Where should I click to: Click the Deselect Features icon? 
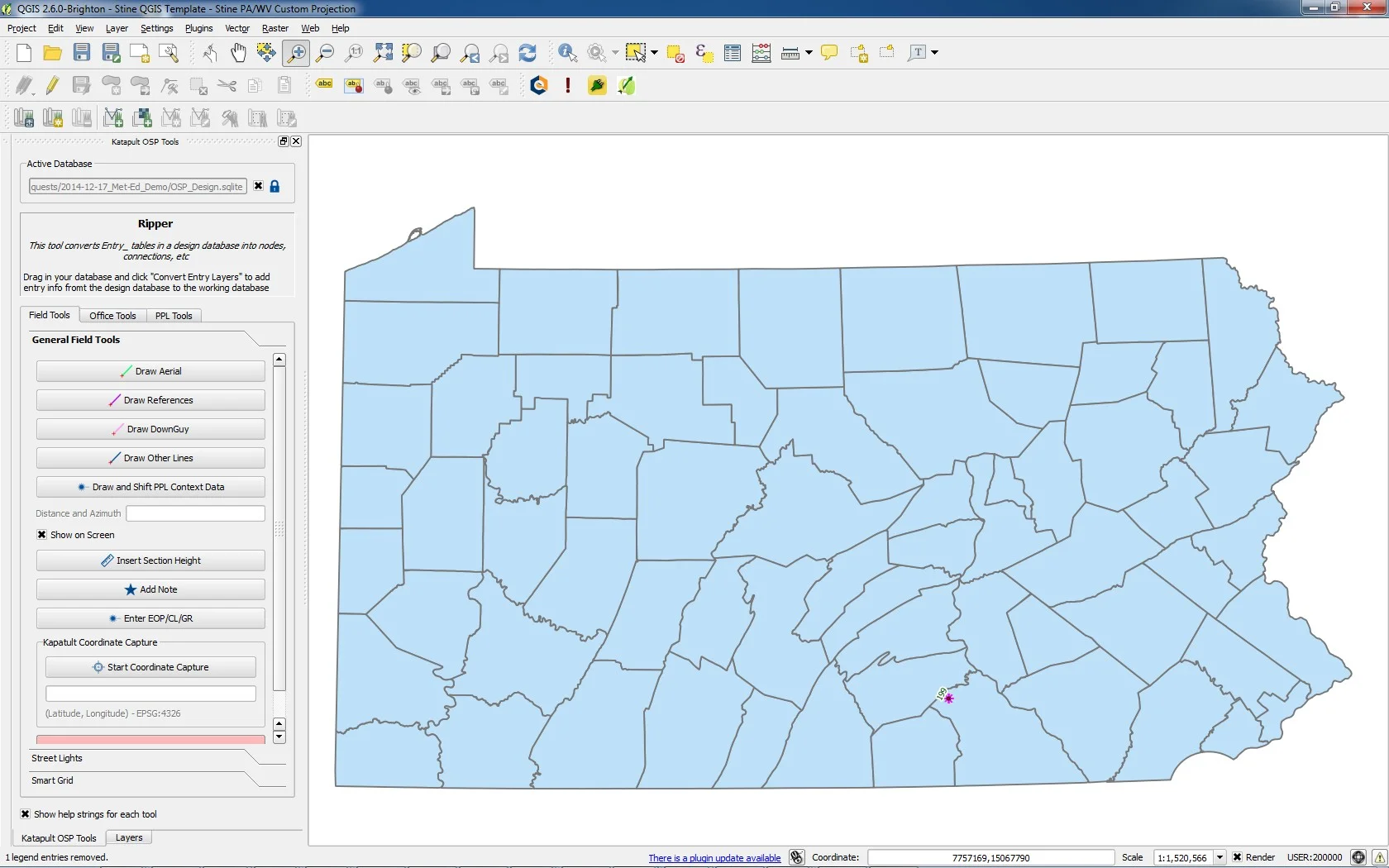point(675,53)
